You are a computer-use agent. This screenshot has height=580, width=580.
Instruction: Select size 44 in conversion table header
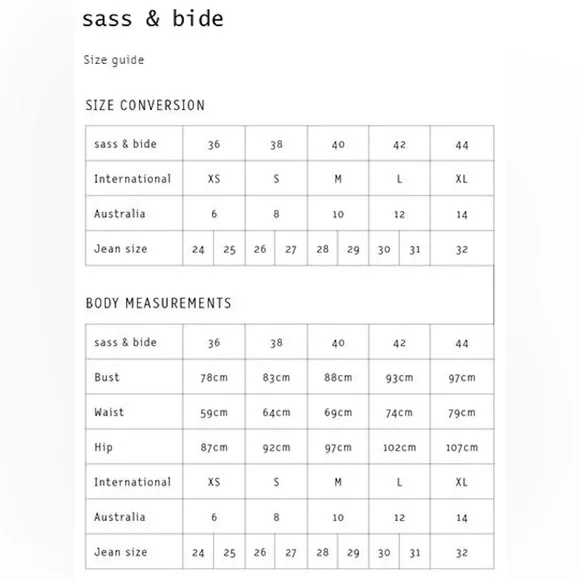(462, 145)
